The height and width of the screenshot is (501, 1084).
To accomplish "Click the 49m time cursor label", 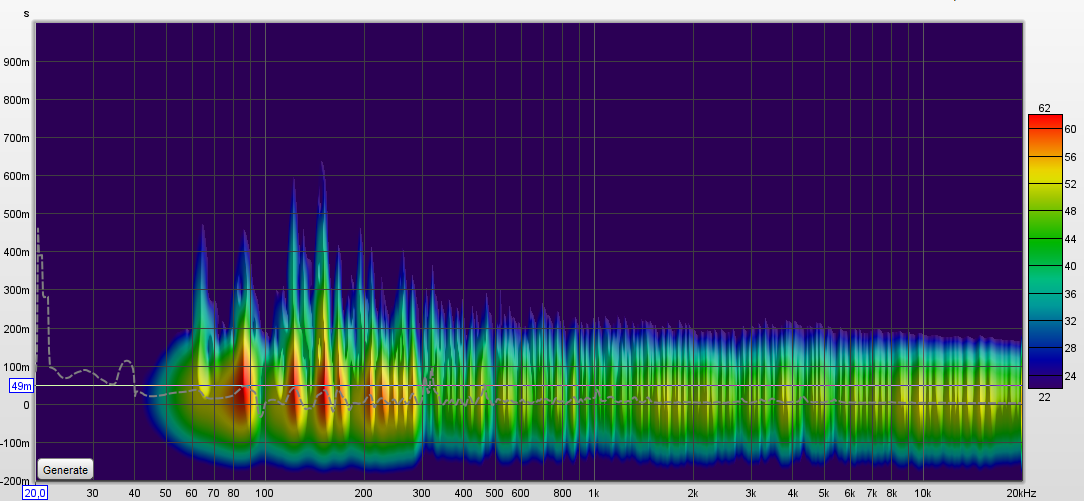I will click(x=21, y=386).
